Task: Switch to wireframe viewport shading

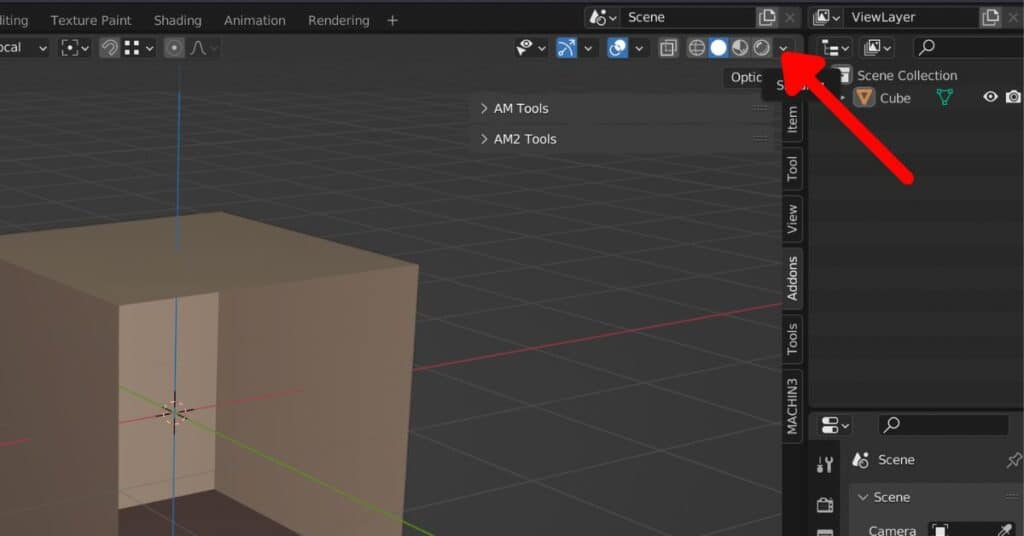Action: pyautogui.click(x=697, y=48)
